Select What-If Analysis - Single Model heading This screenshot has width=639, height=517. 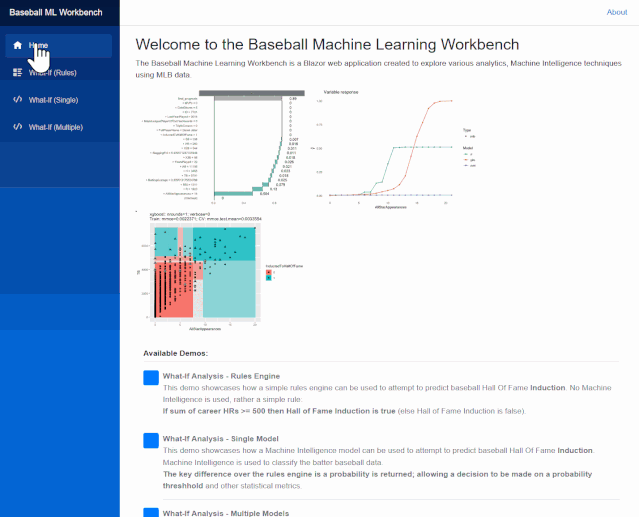click(x=220, y=439)
